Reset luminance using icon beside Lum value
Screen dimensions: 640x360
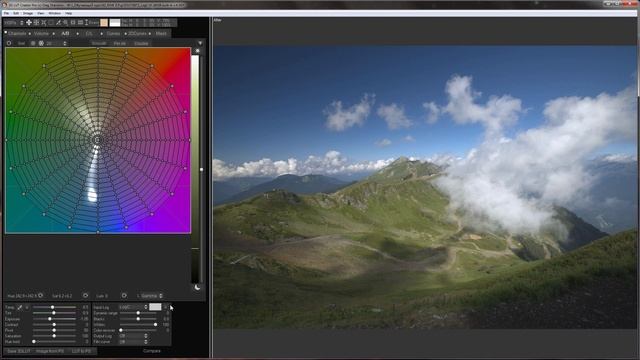124,296
